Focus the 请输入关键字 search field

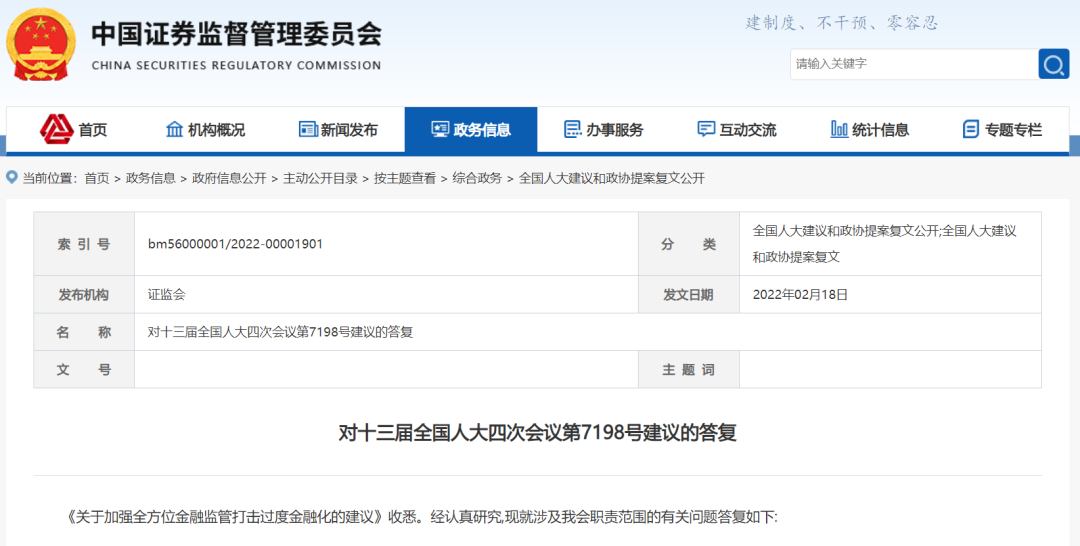914,64
